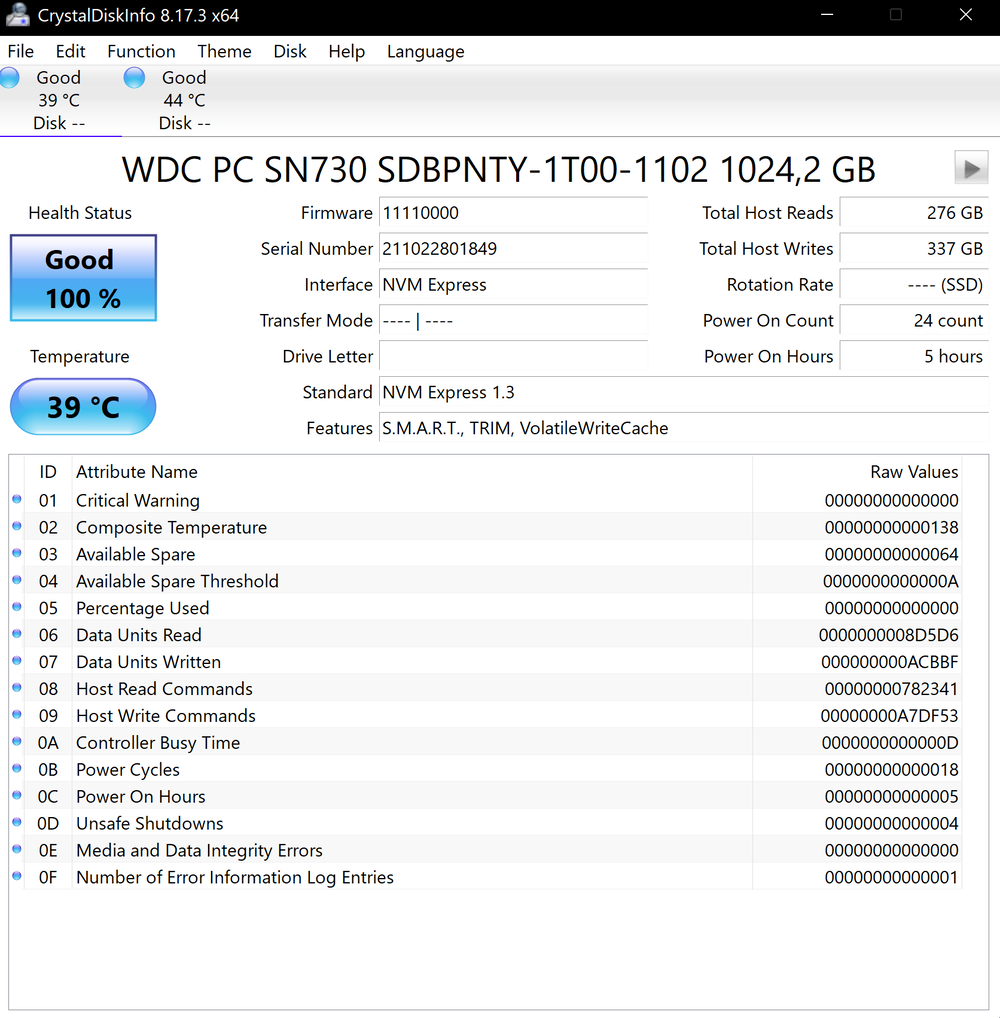Click status dot for Power Cycles row
Image resolution: width=1000 pixels, height=1018 pixels.
(x=17, y=769)
